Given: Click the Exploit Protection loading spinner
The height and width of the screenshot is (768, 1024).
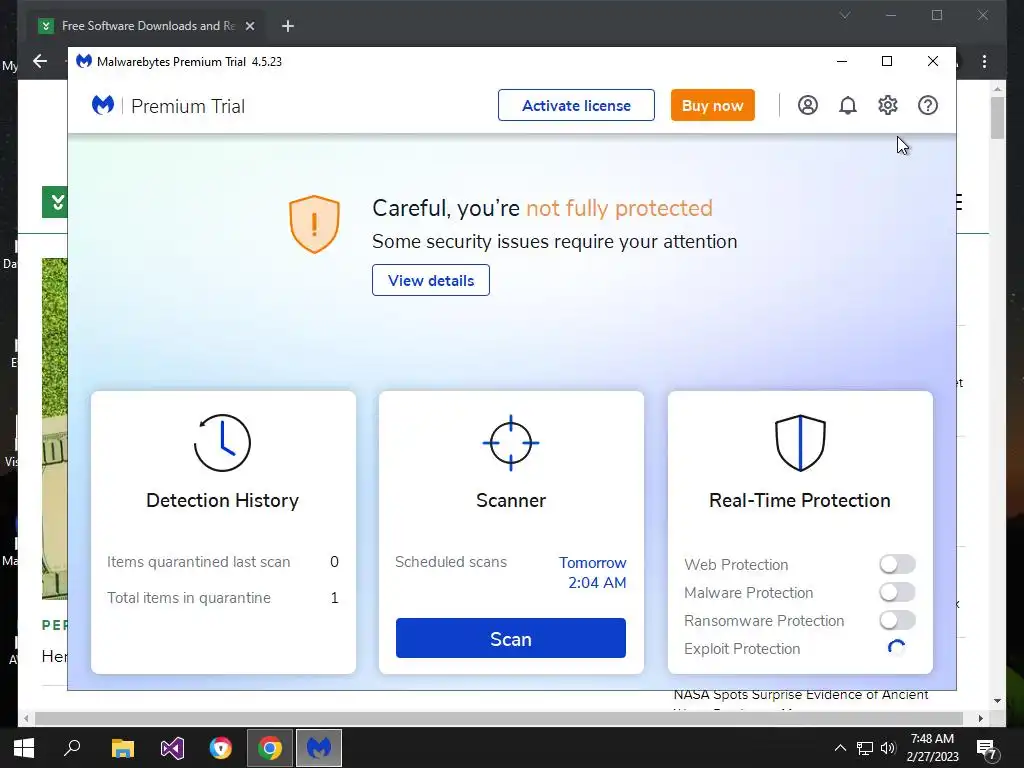Looking at the screenshot, I should (x=897, y=648).
